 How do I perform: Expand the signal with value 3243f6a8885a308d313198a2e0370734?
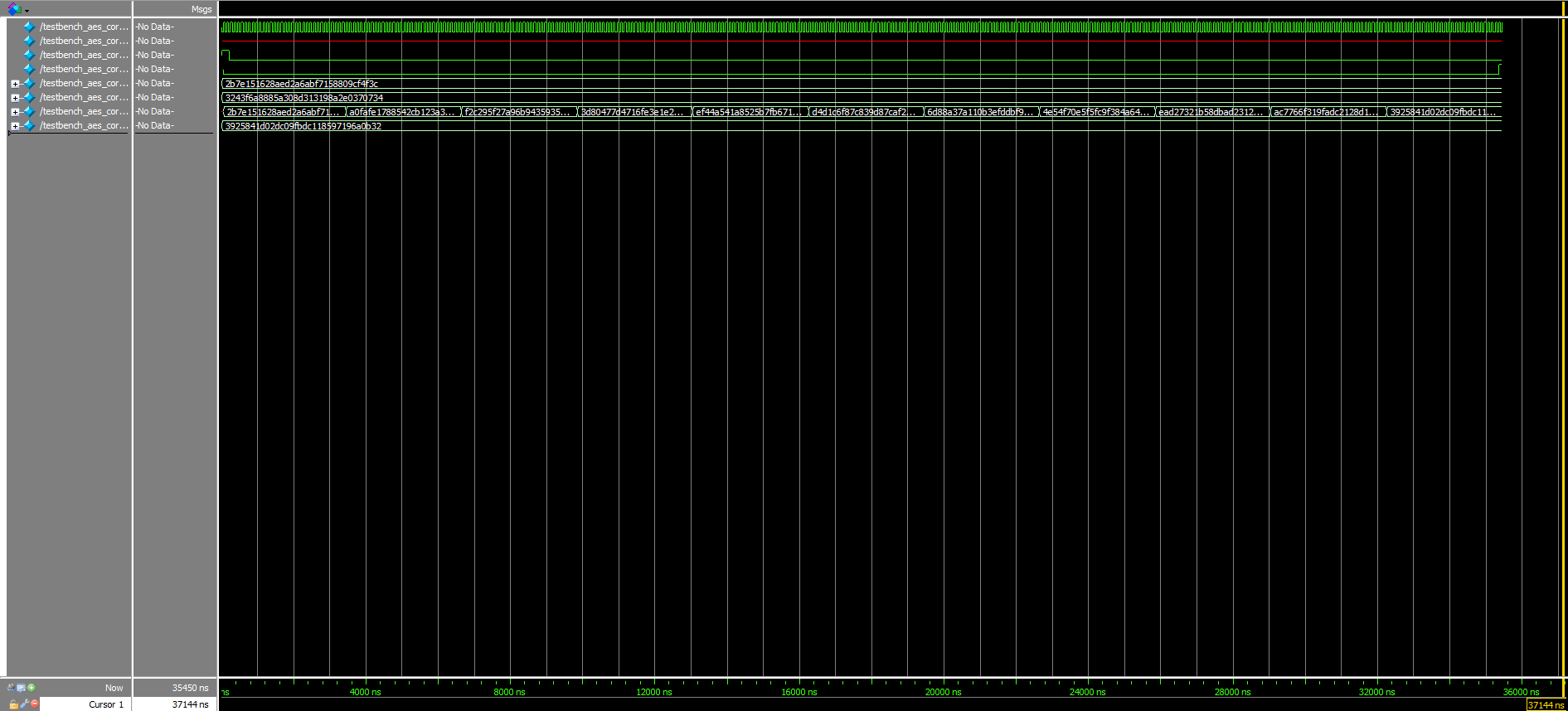(15, 98)
